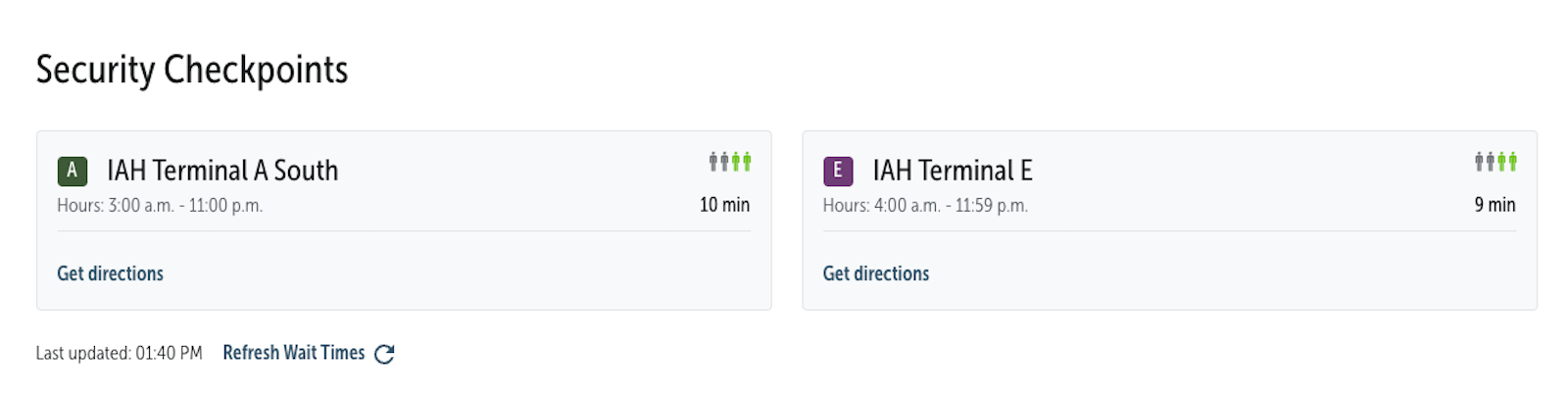Click the 10 min wait time
Image resolution: width=1568 pixels, height=397 pixels.
724,205
